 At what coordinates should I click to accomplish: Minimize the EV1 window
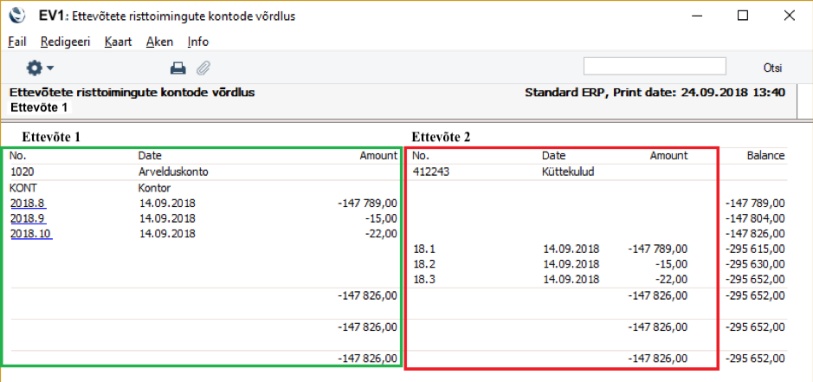tap(697, 16)
